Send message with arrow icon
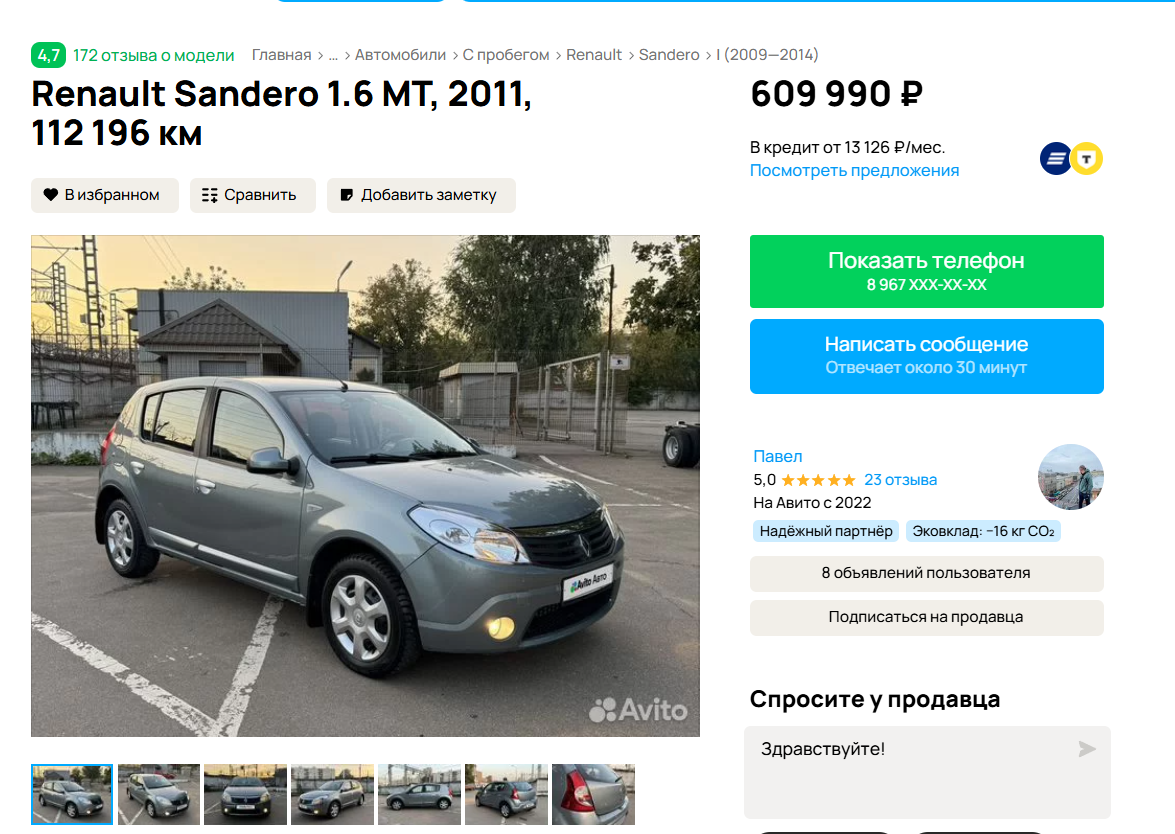 click(x=1087, y=749)
